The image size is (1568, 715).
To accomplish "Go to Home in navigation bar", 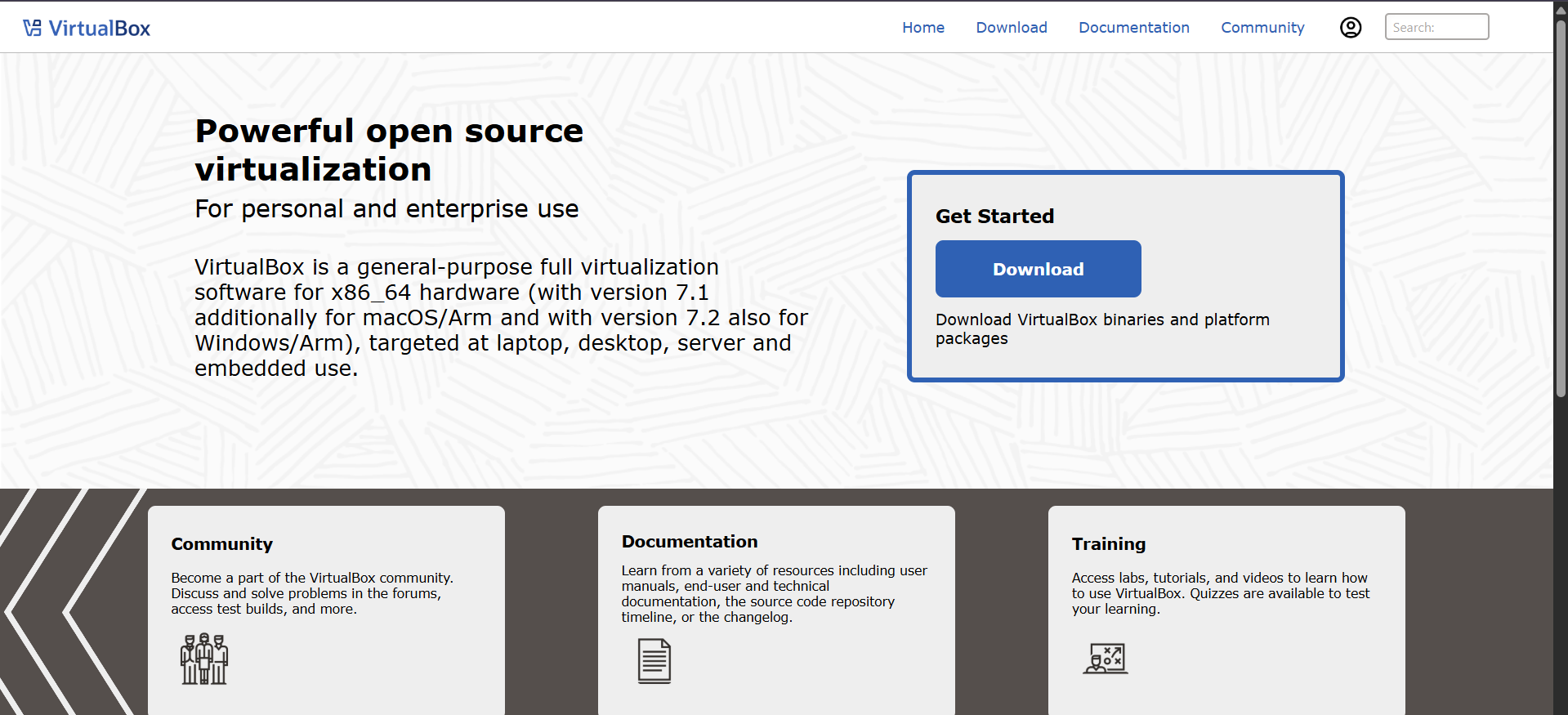I will coord(923,28).
